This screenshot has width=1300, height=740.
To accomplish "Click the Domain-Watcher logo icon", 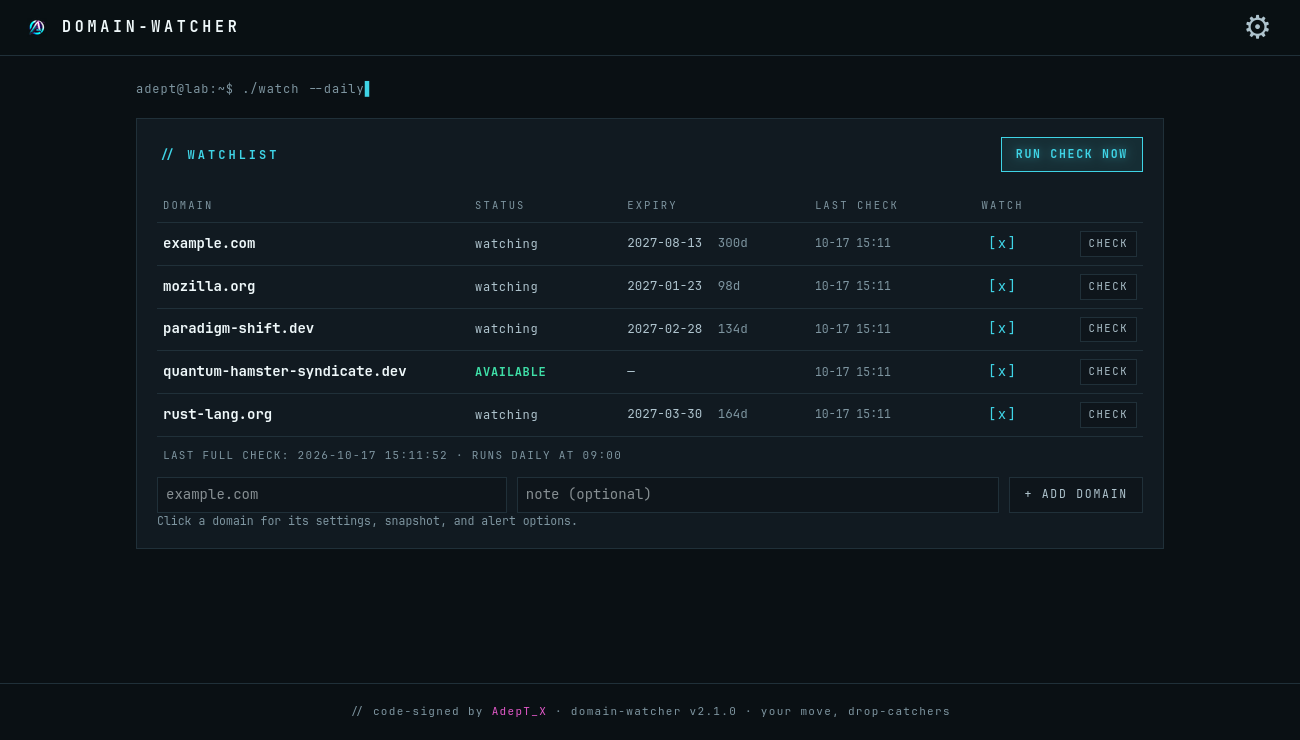I will [37, 27].
